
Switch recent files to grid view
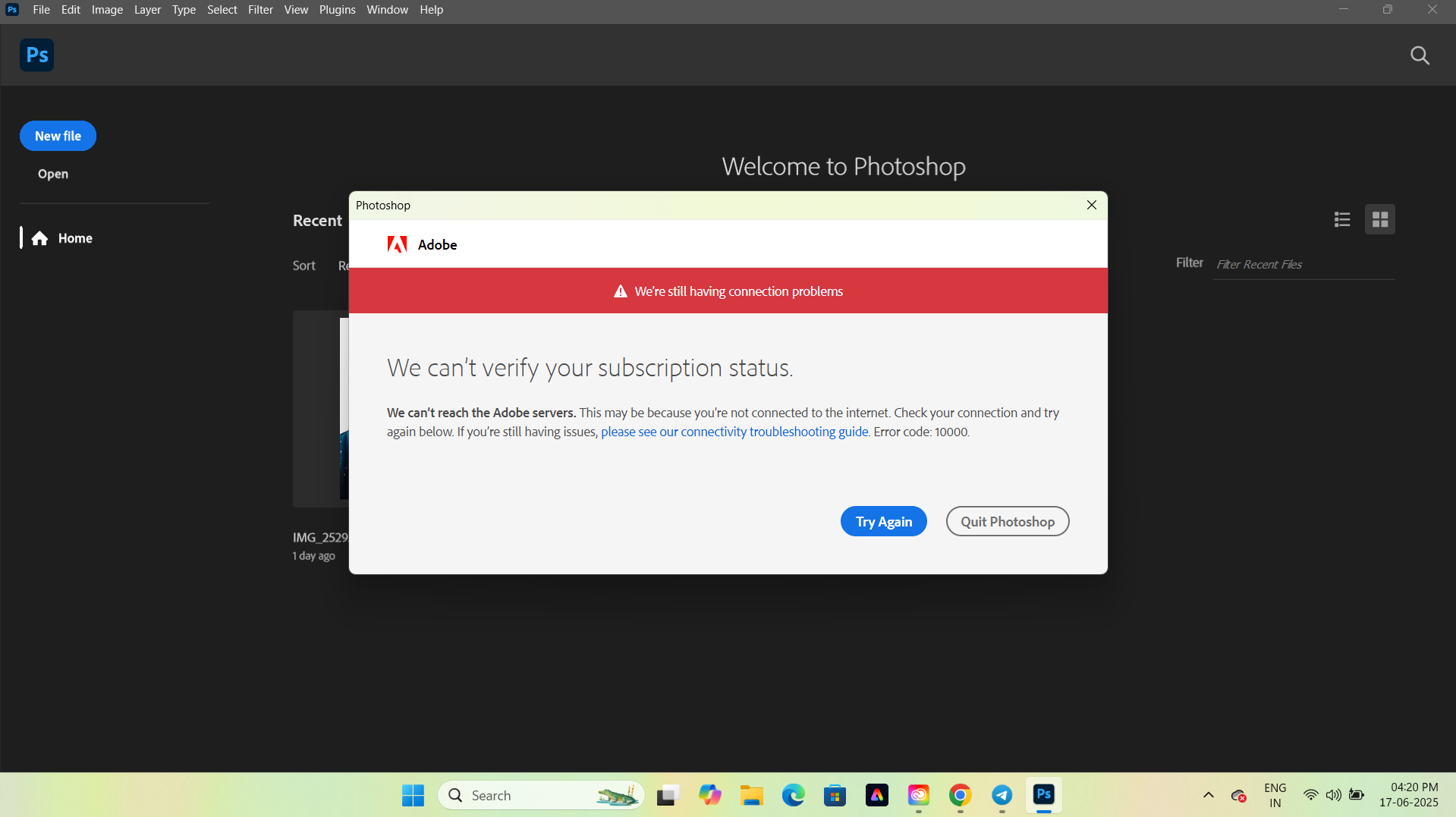[1379, 219]
